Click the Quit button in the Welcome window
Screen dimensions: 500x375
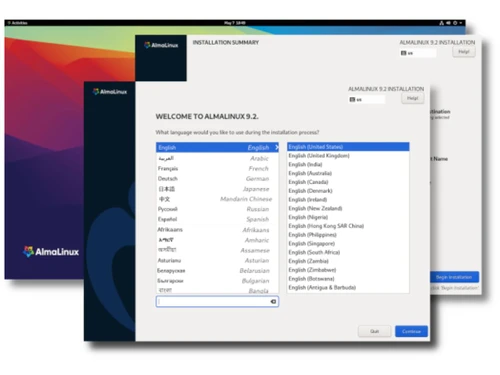[x=374, y=331]
